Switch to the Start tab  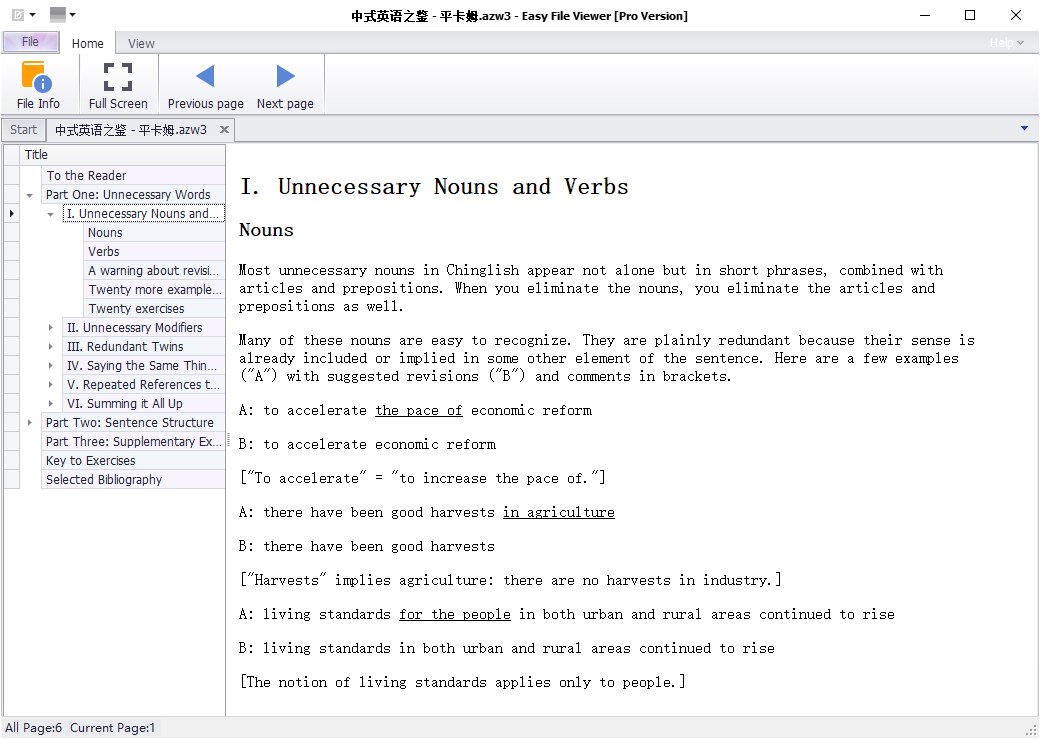[23, 129]
